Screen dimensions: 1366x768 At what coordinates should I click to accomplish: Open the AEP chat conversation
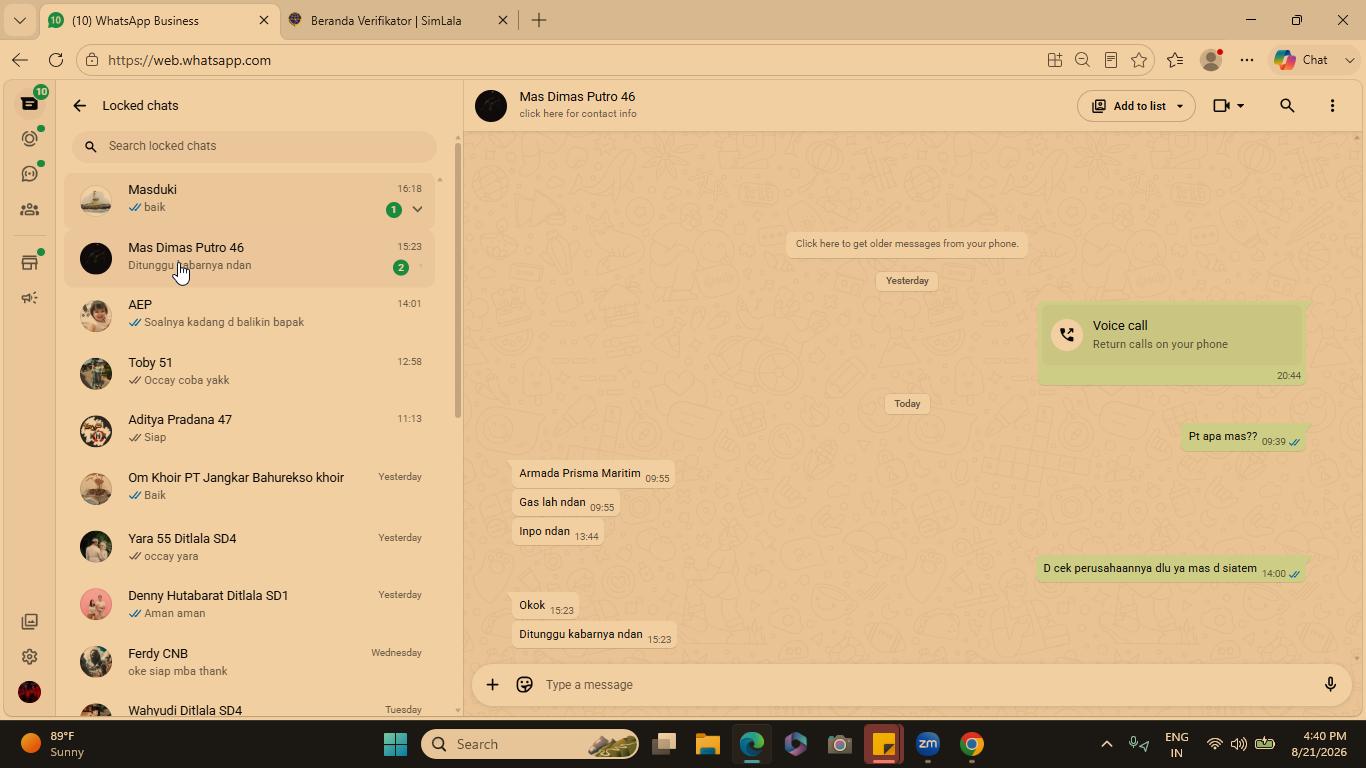coord(250,315)
